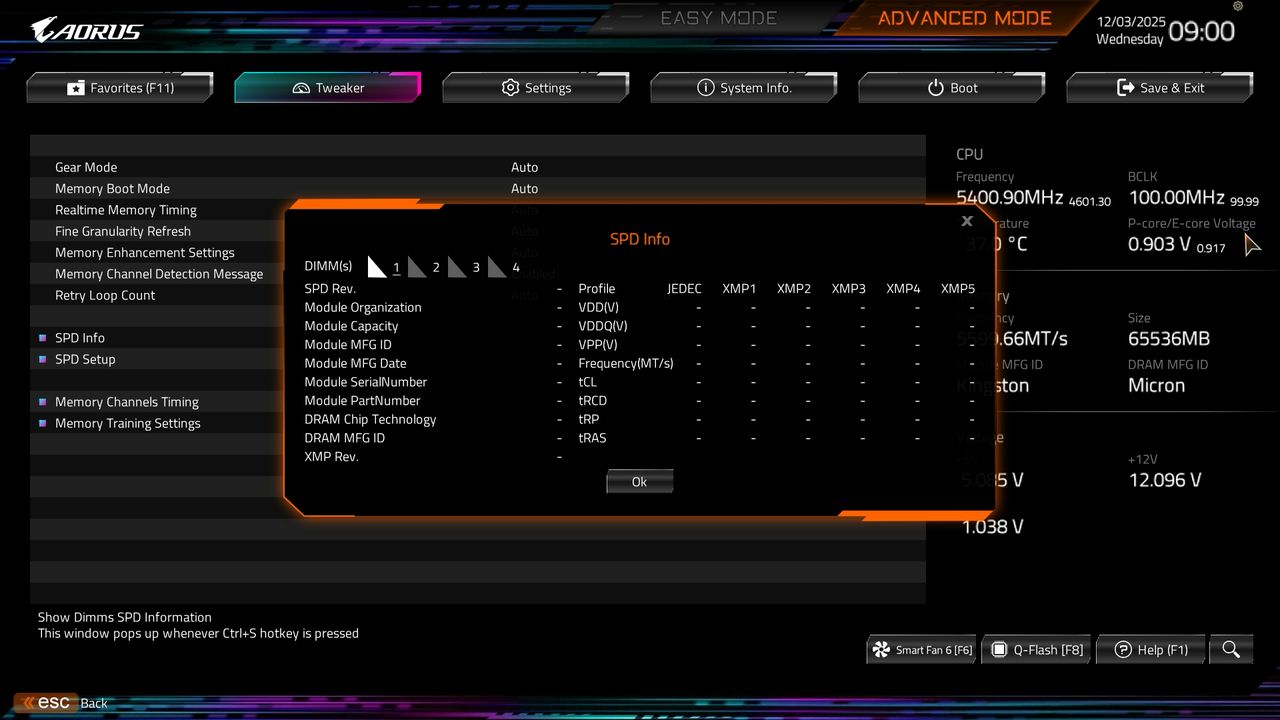Open Smart Fan 6 panel
The image size is (1280, 720).
pyautogui.click(x=920, y=649)
